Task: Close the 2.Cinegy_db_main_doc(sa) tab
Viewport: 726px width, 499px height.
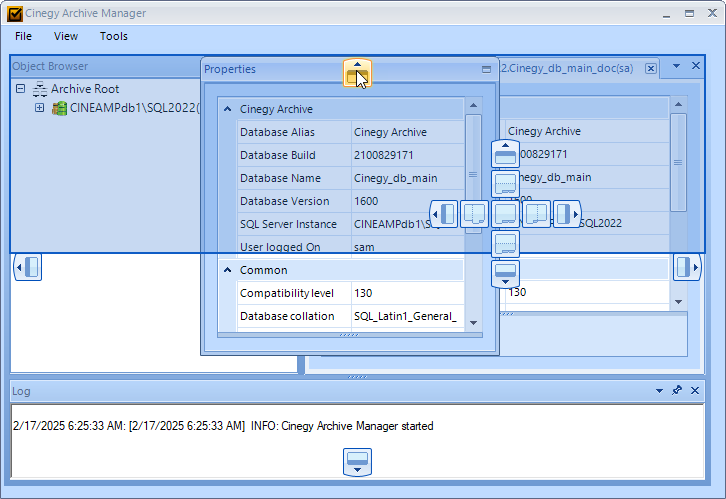Action: coord(651,69)
